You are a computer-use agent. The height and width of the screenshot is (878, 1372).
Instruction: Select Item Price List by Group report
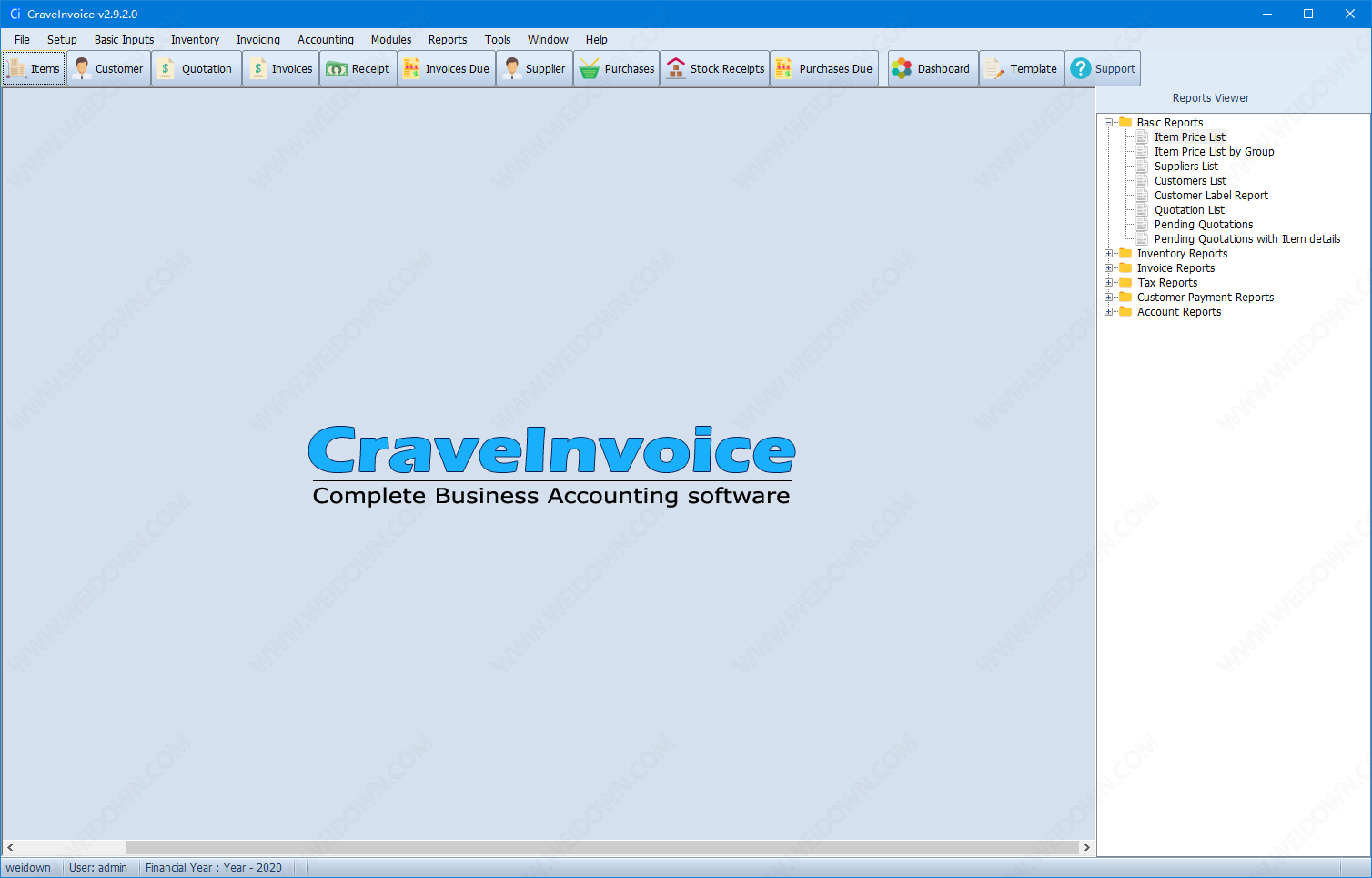pyautogui.click(x=1214, y=152)
